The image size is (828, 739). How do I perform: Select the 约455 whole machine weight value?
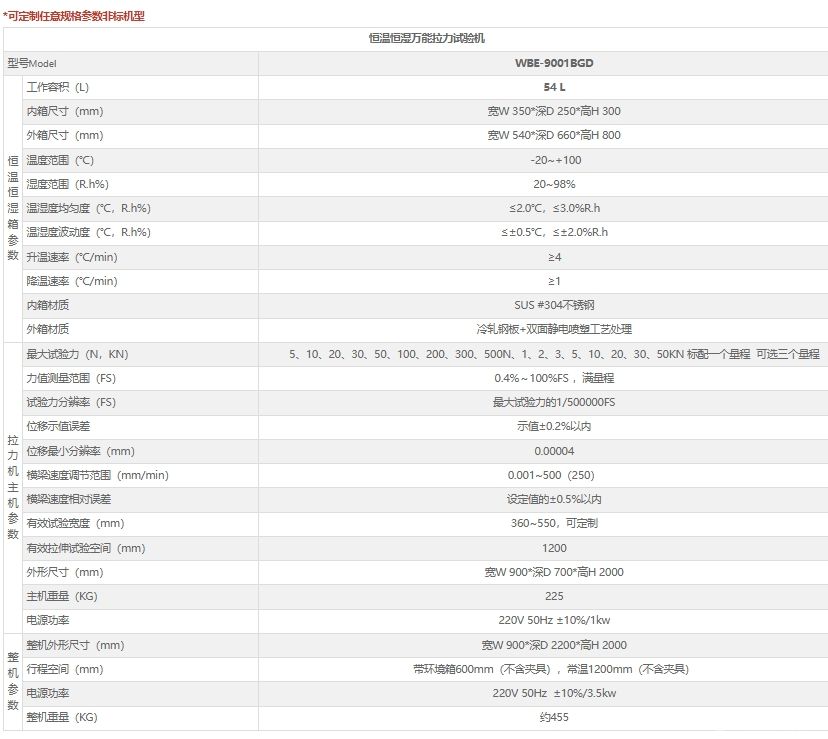pyautogui.click(x=554, y=717)
